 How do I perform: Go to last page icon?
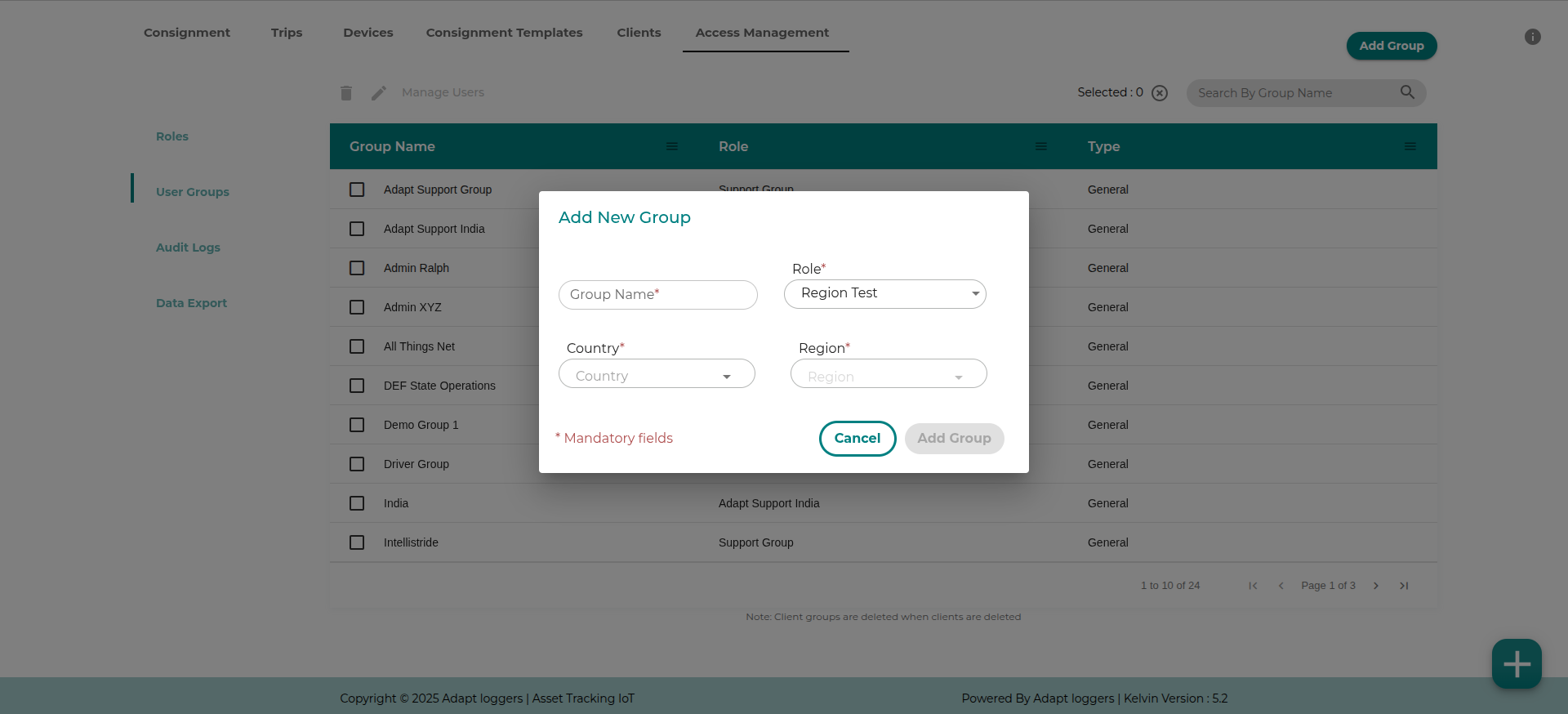(x=1404, y=586)
